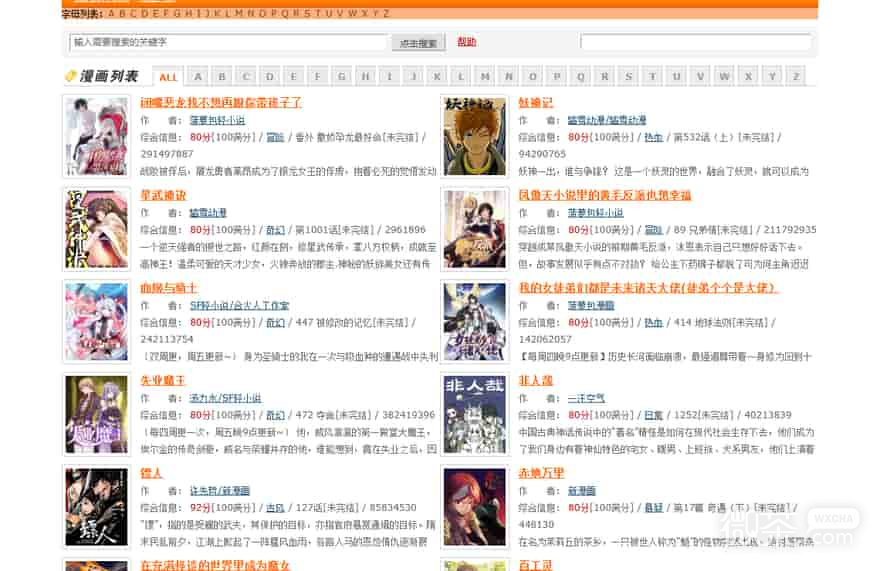Switch to the M letter tab
Screen dimensions: 880x571
tap(485, 76)
